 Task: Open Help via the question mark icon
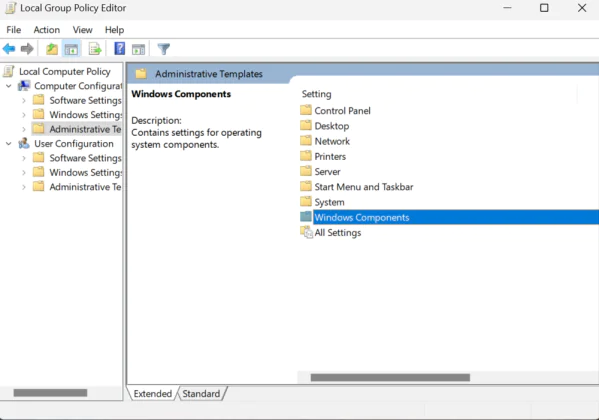[120, 49]
